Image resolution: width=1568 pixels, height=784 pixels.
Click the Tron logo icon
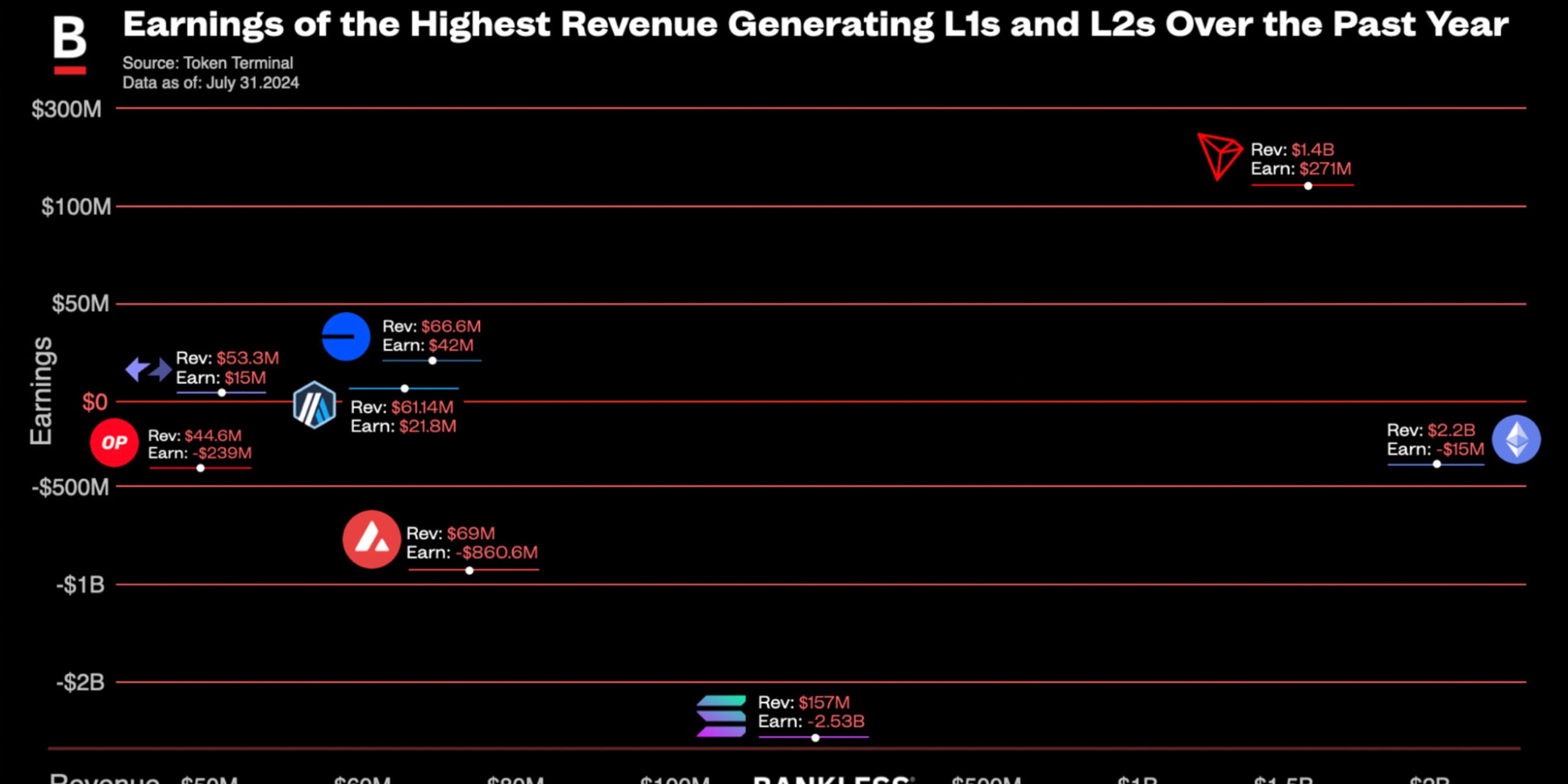pyautogui.click(x=1219, y=156)
